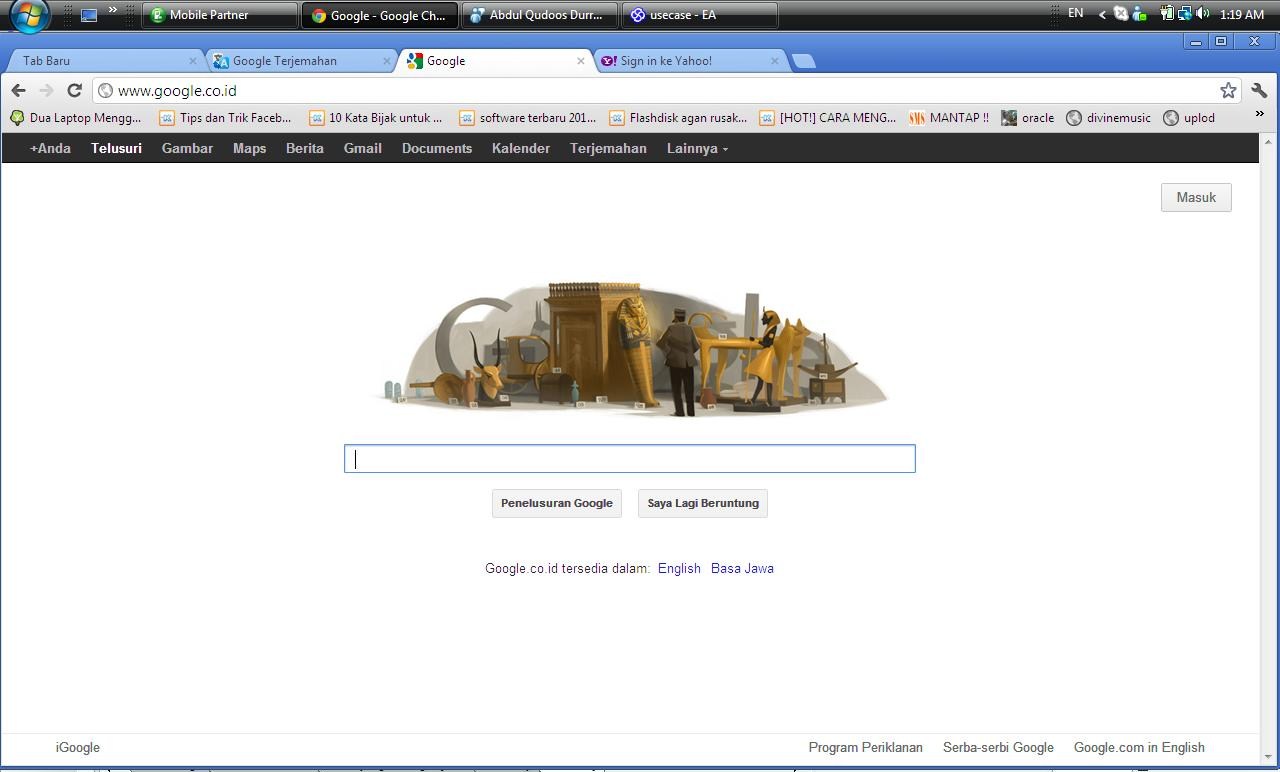The height and width of the screenshot is (772, 1280).
Task: Expand bookmarks bar overflow chevron
Action: (x=1259, y=114)
